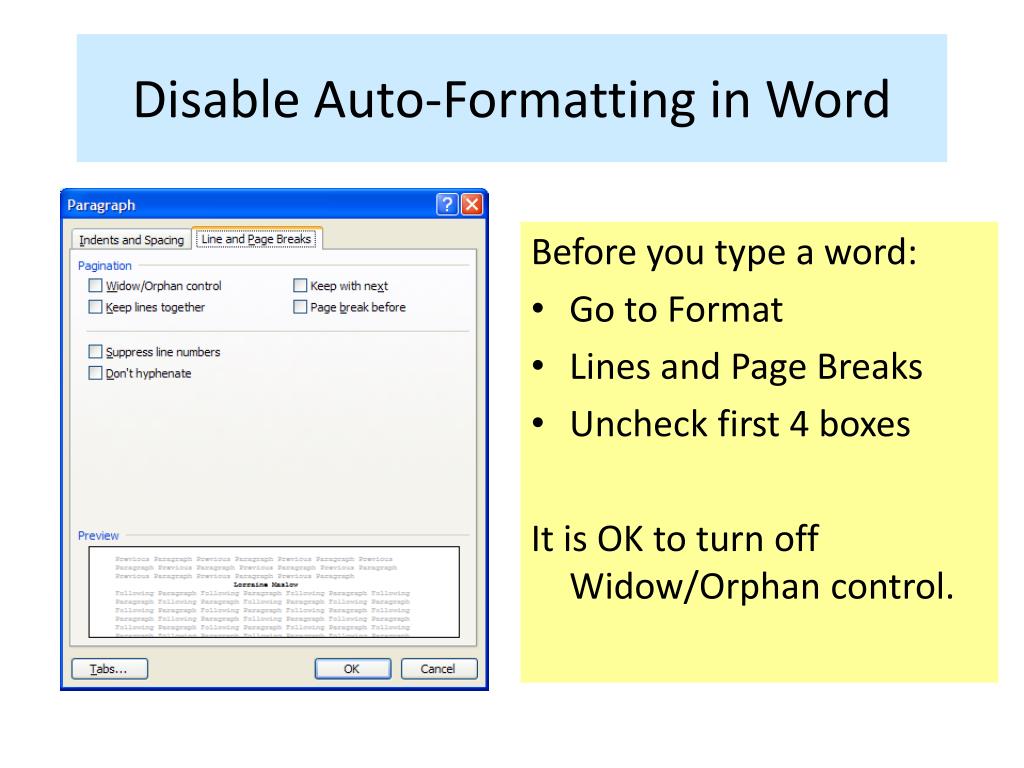Toggle Widow/Orphan control checkbox
This screenshot has width=1024, height=768.
pyautogui.click(x=95, y=285)
